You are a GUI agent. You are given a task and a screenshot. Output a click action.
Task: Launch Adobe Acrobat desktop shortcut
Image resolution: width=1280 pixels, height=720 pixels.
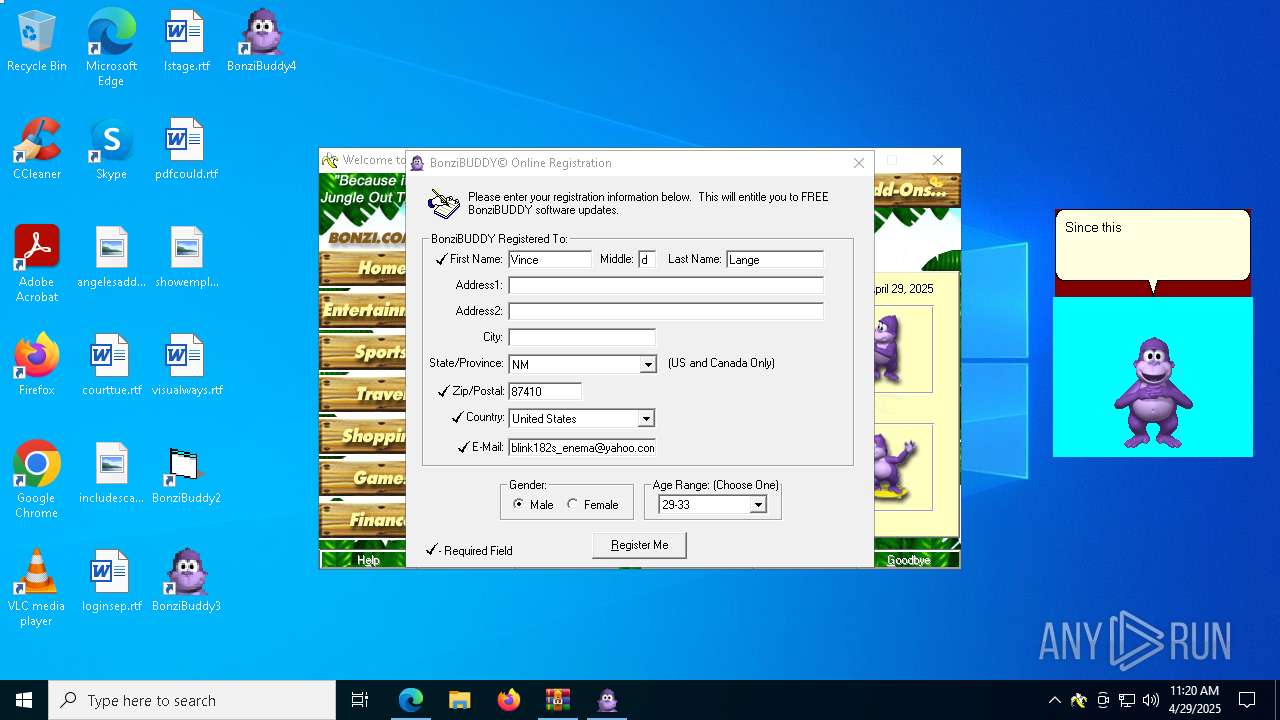pyautogui.click(x=37, y=264)
